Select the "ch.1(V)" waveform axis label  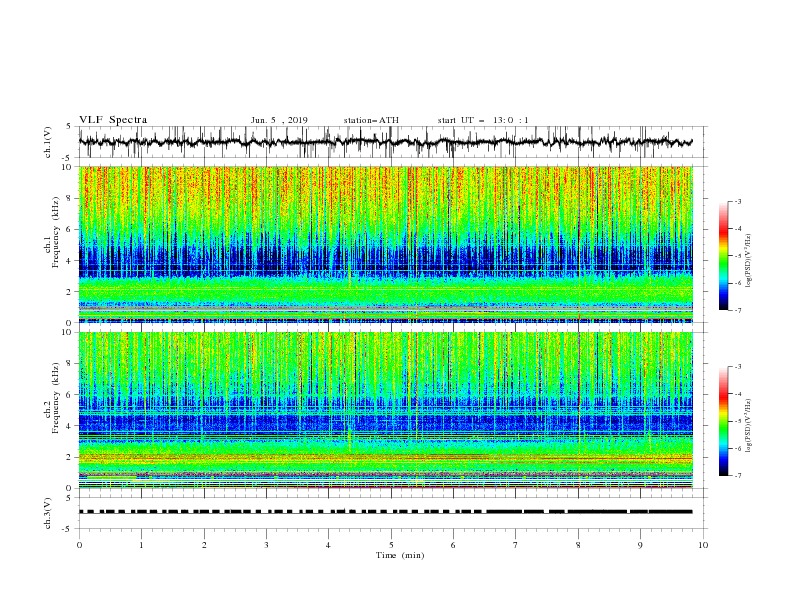(48, 142)
